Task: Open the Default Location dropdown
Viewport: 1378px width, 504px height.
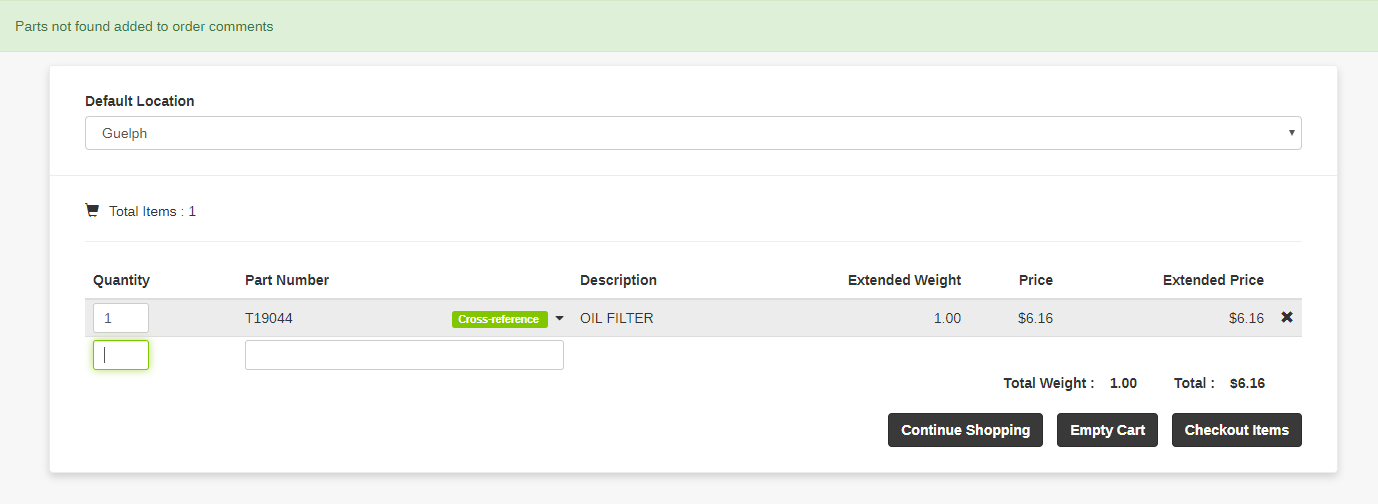Action: click(693, 133)
